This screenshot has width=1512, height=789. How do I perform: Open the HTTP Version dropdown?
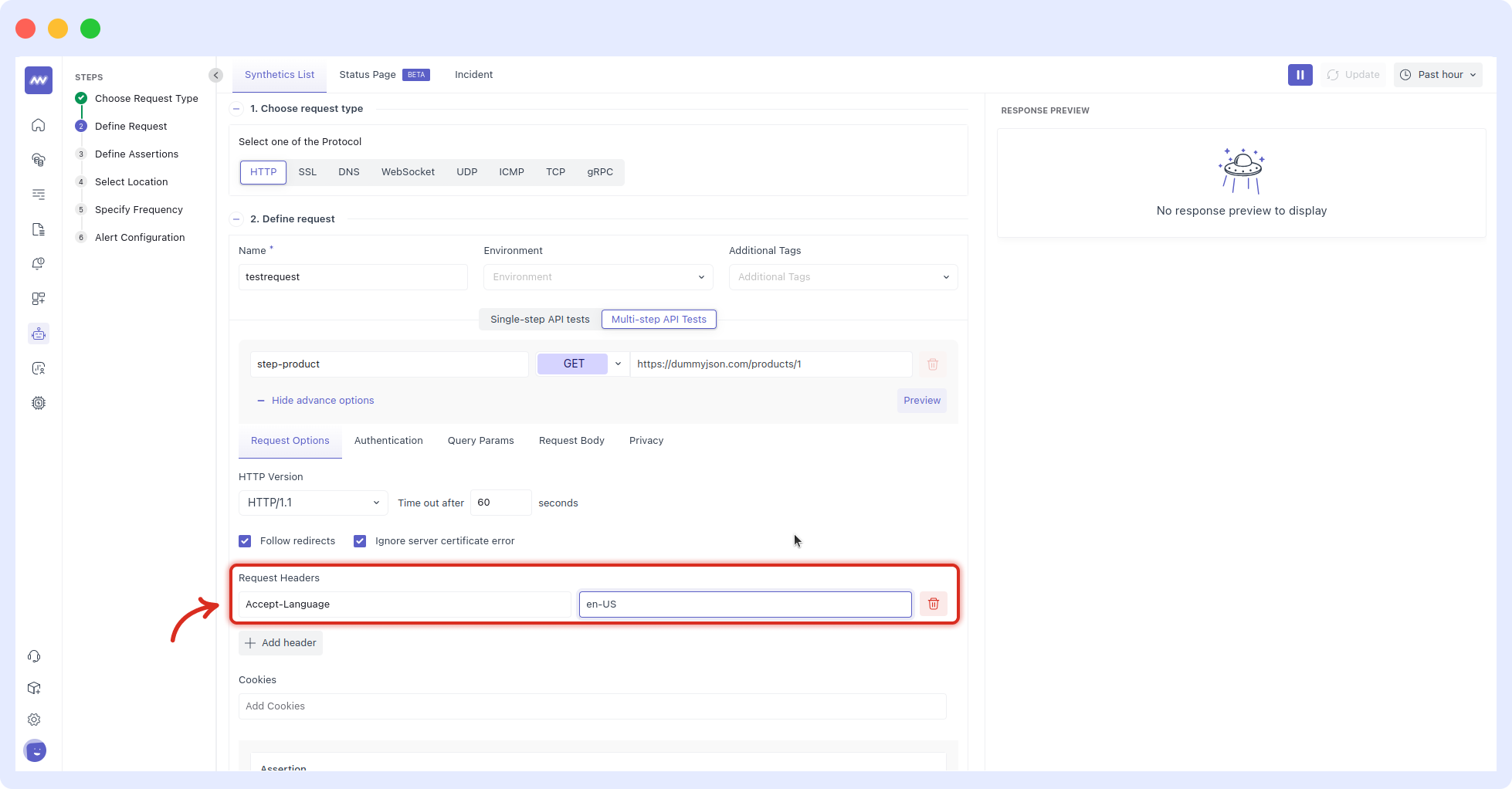click(x=312, y=503)
